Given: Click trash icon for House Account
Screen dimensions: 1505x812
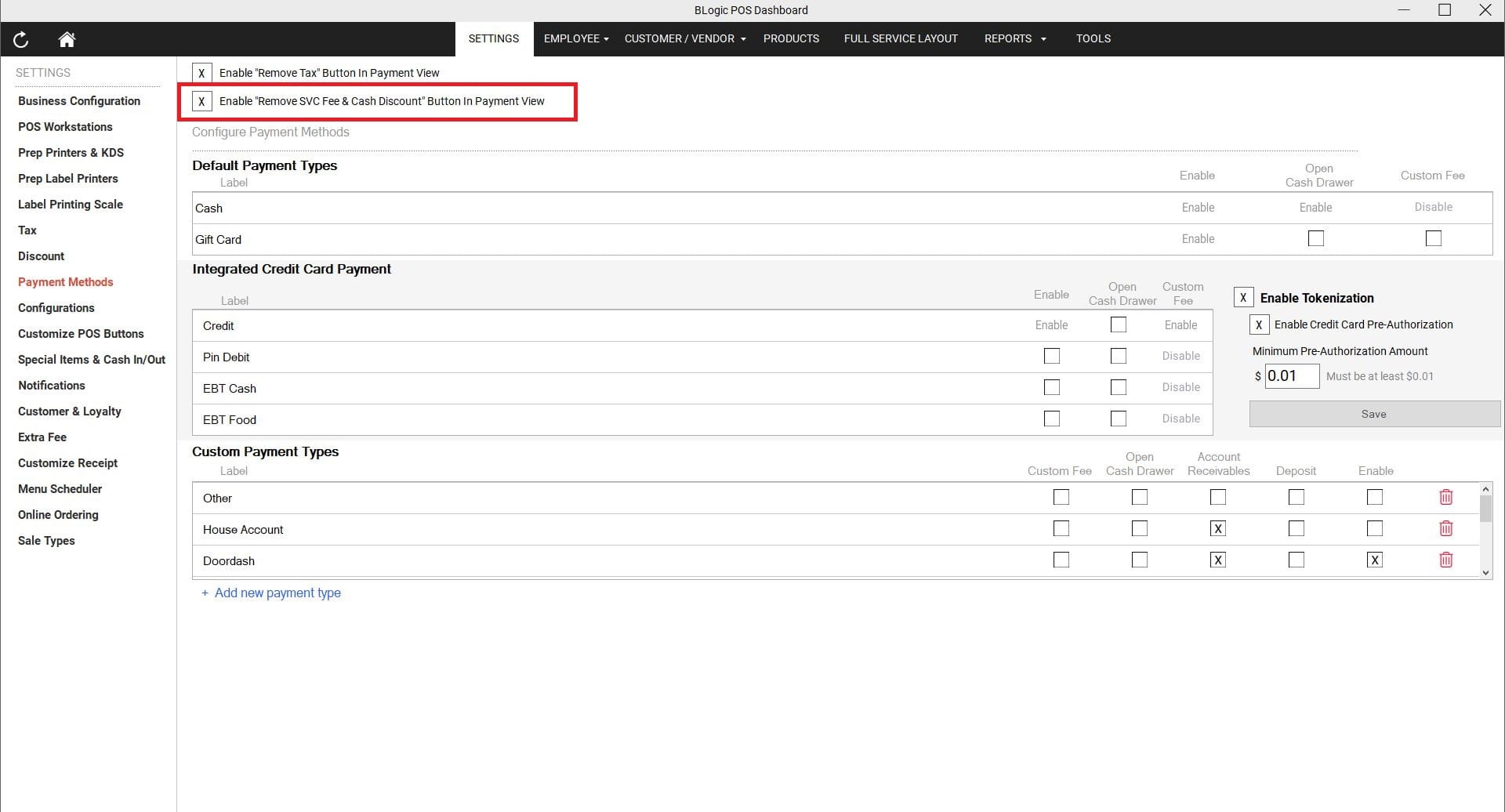Looking at the screenshot, I should [x=1445, y=528].
